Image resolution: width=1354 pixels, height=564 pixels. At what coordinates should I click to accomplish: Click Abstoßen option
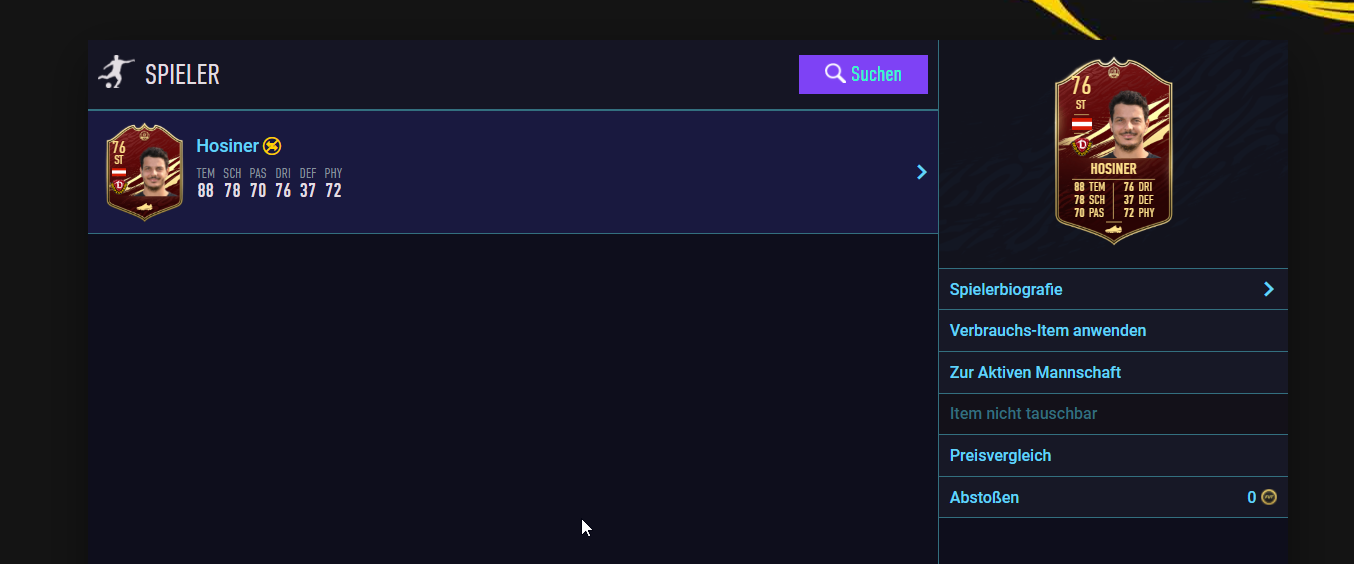[1113, 497]
